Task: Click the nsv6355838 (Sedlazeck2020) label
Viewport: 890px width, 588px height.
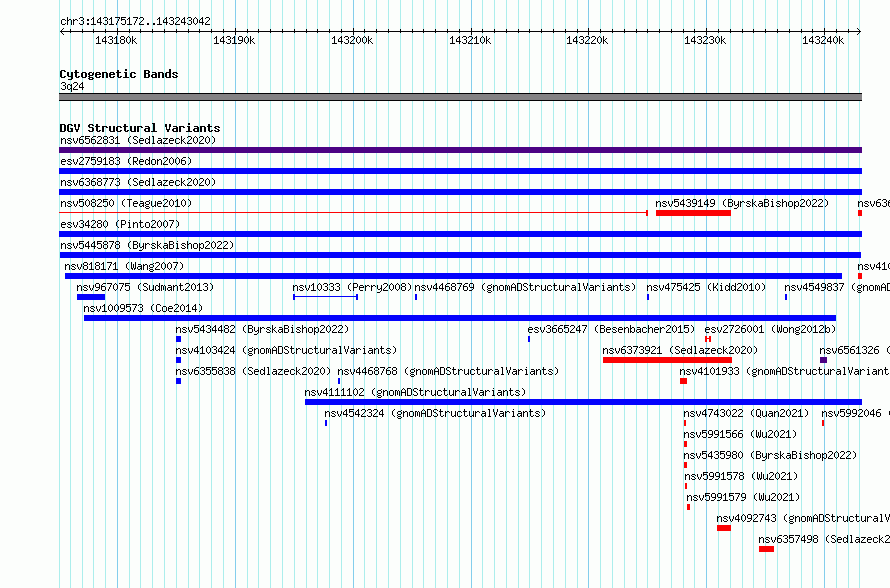Action: (253, 371)
